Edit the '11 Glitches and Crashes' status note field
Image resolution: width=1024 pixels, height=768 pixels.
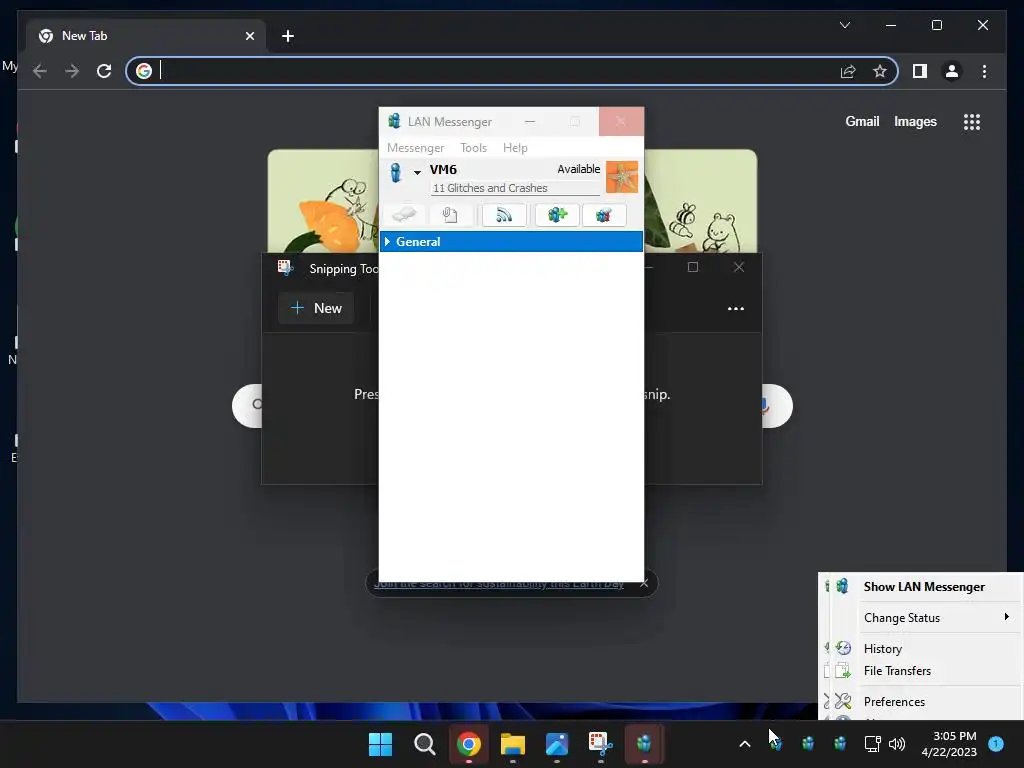pyautogui.click(x=515, y=188)
